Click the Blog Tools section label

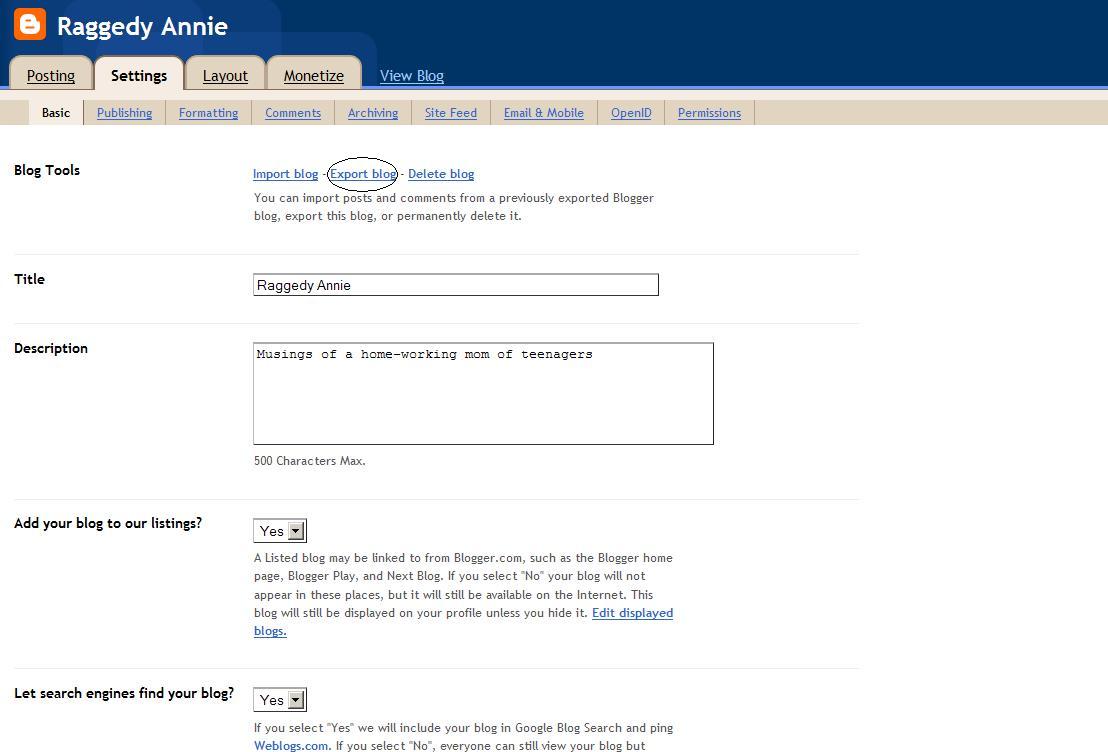pyautogui.click(x=47, y=170)
